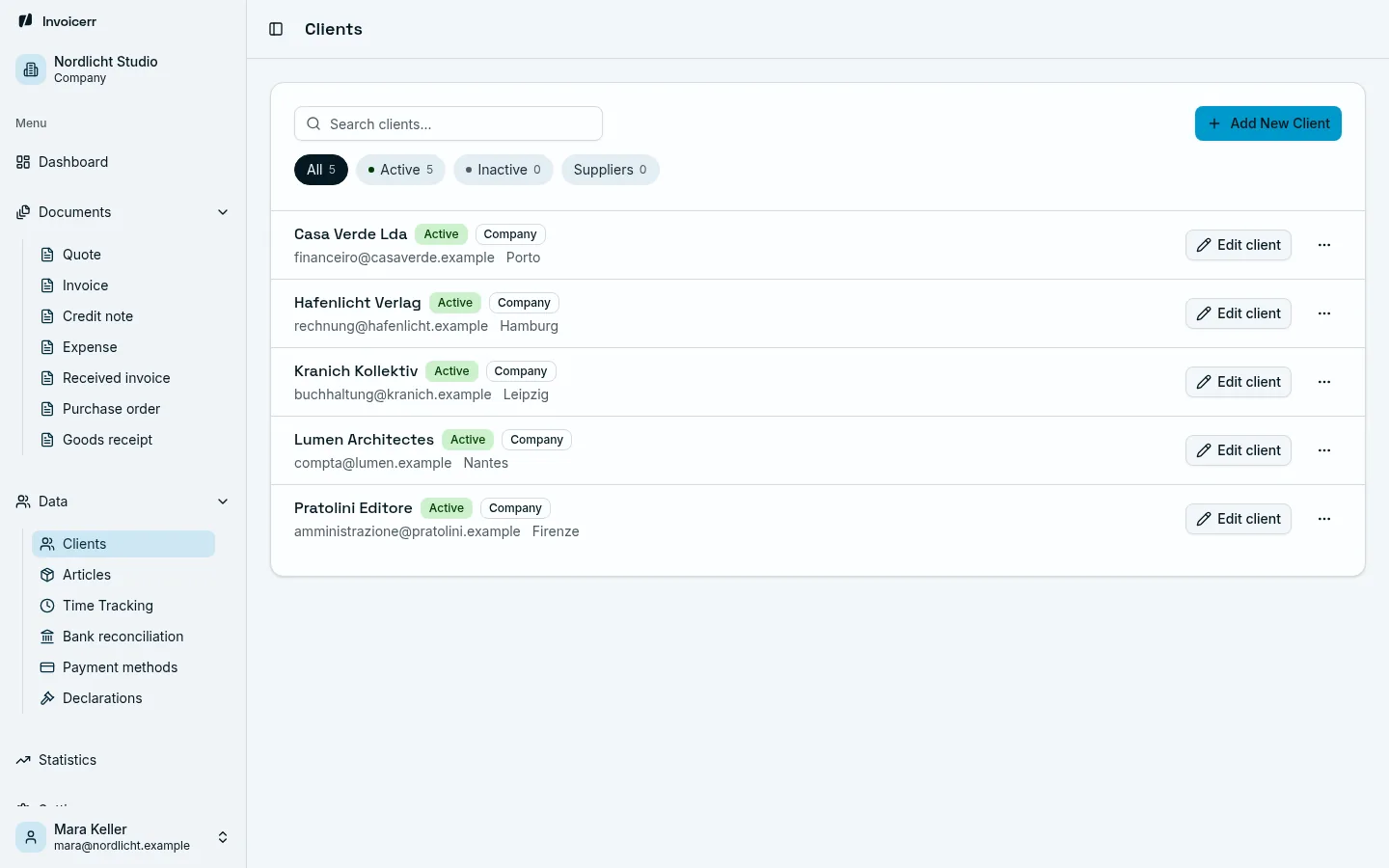
Task: Click the Leipzig city text
Action: click(526, 394)
